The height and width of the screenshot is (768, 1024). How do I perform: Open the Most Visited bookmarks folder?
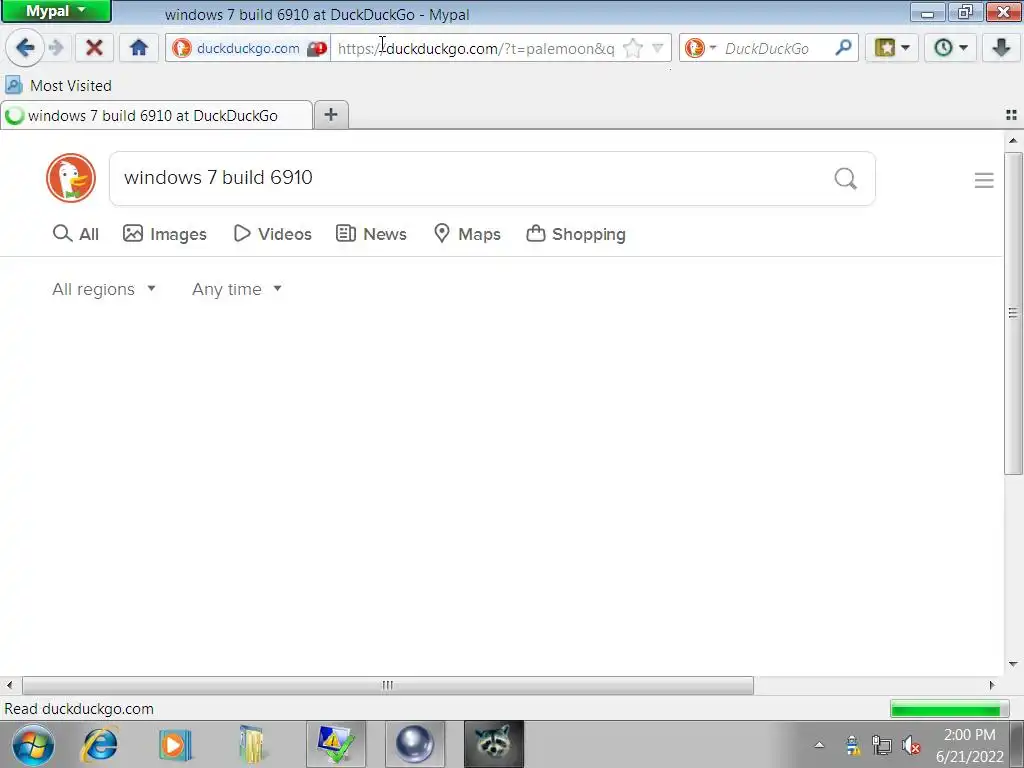(x=58, y=86)
